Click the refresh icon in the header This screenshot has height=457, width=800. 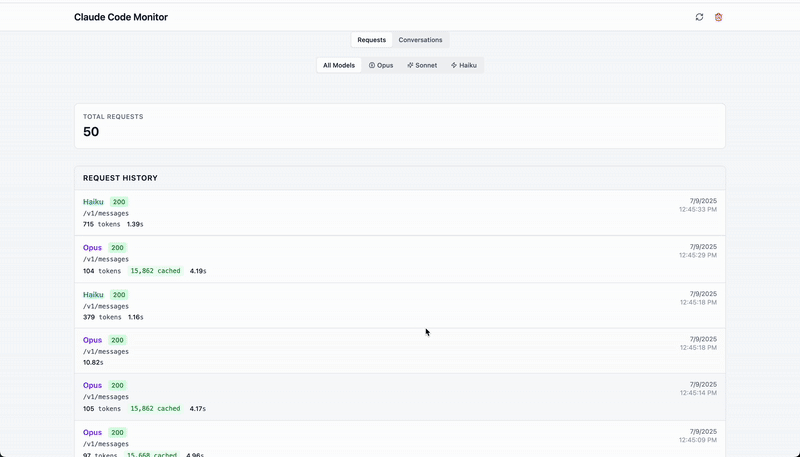699,17
